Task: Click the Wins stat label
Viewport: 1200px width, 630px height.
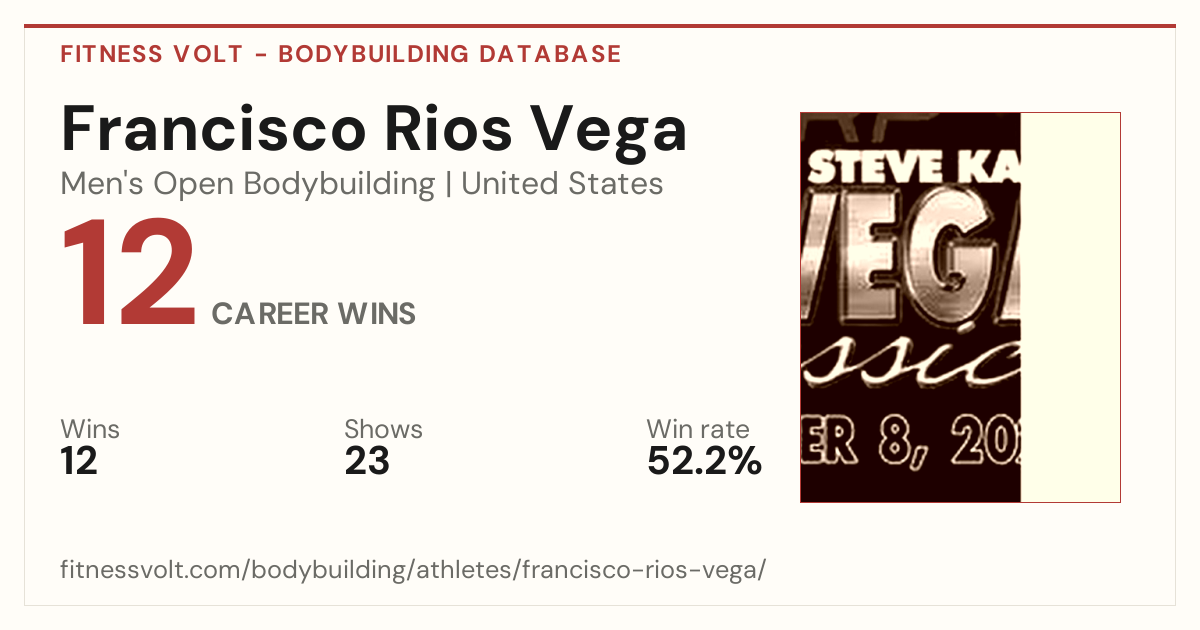Action: [x=90, y=430]
